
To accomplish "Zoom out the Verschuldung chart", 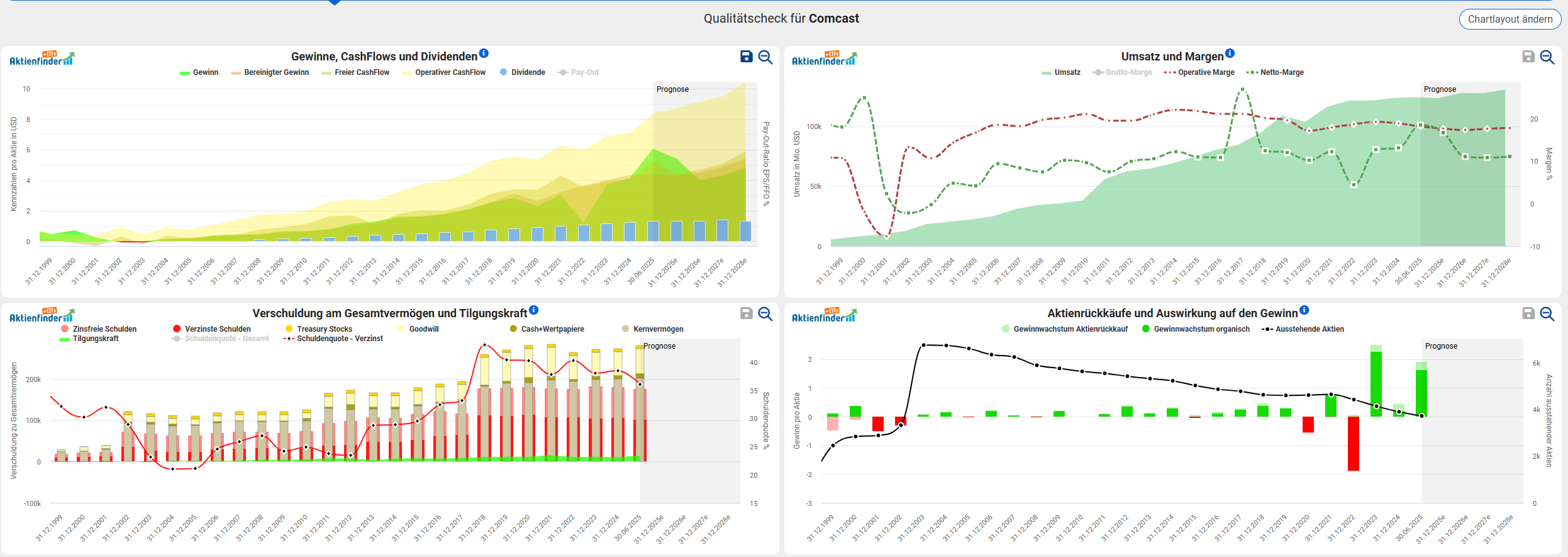I will tap(765, 313).
